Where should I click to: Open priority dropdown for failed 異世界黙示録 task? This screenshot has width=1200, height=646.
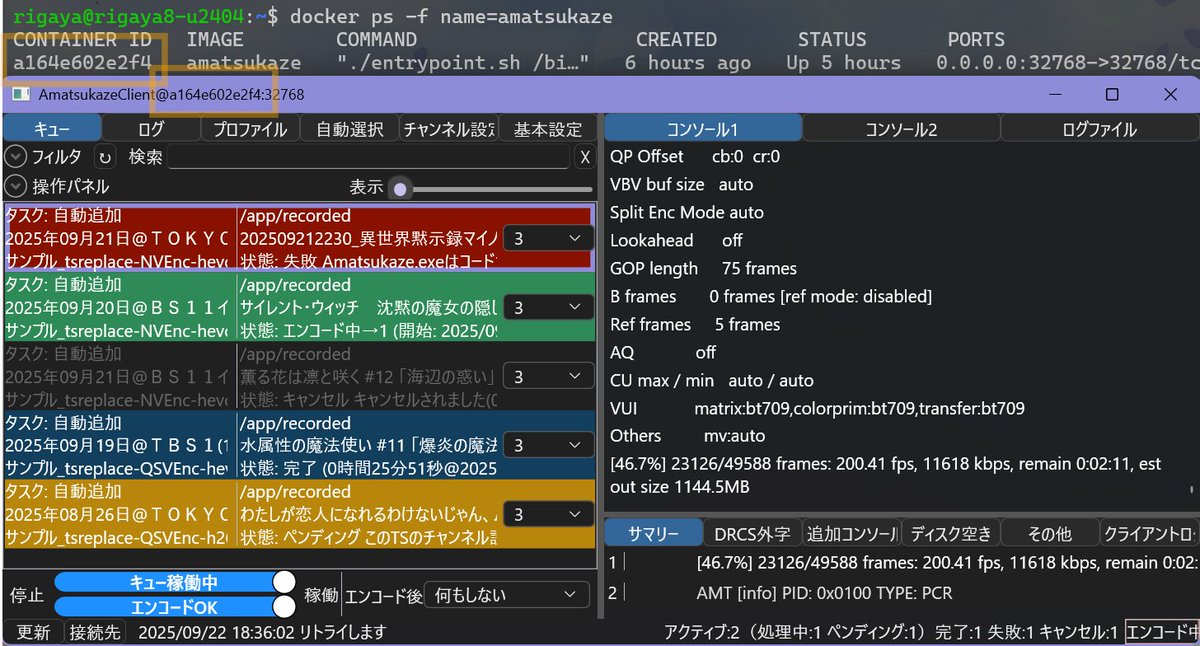(x=547, y=238)
